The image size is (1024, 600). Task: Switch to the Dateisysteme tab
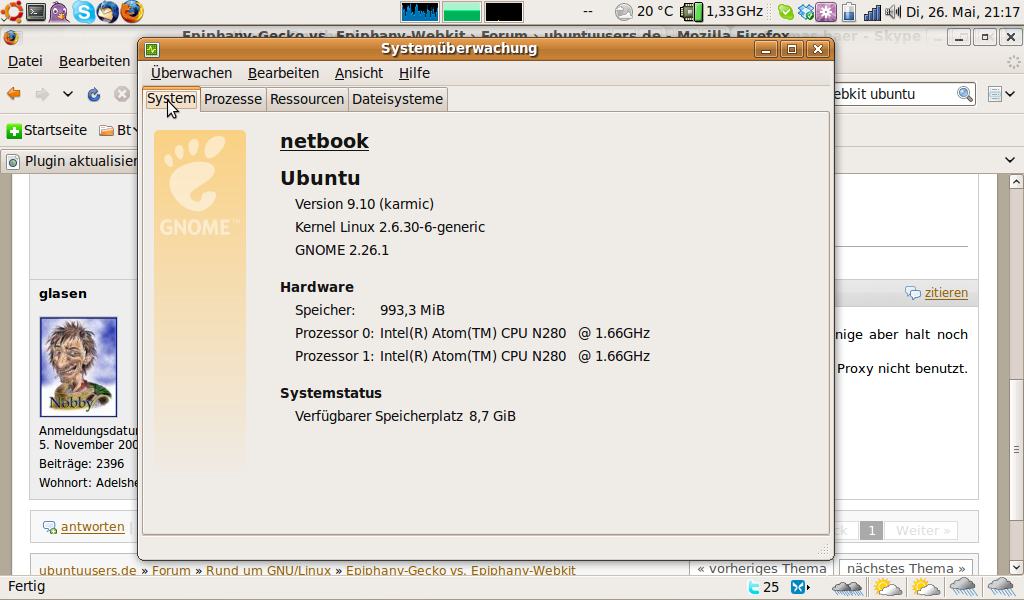(398, 99)
